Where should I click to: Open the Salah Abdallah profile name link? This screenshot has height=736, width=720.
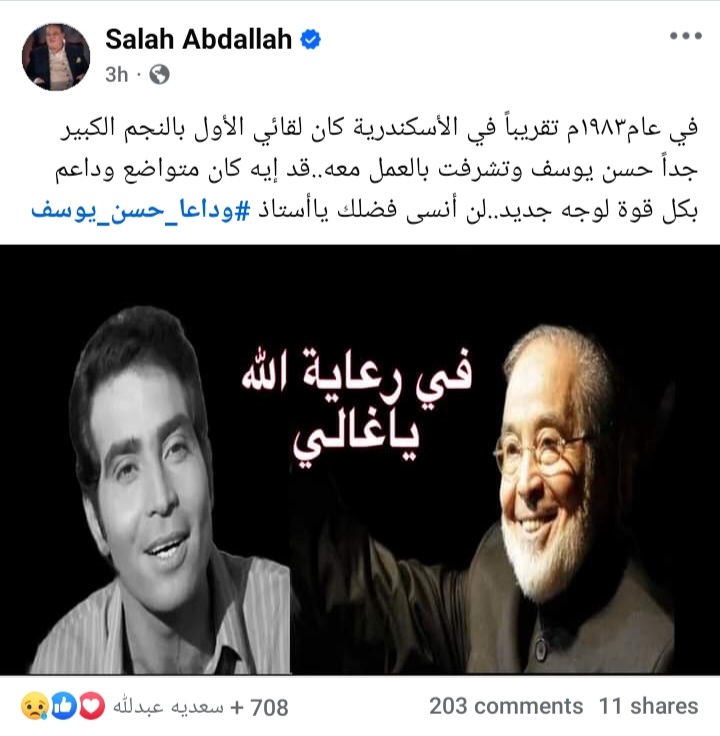click(x=198, y=38)
